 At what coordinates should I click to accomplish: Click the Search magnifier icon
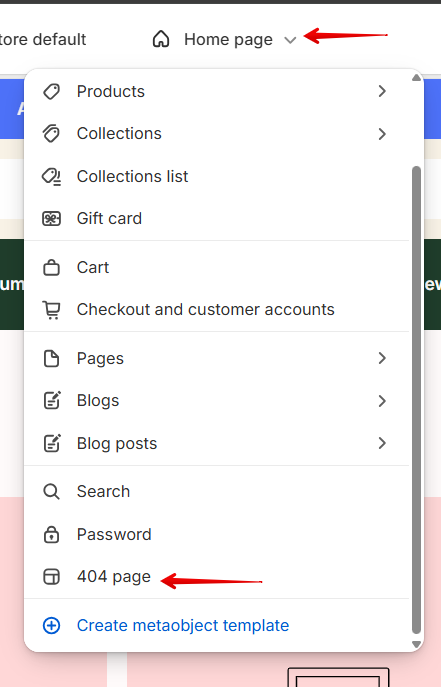[51, 492]
